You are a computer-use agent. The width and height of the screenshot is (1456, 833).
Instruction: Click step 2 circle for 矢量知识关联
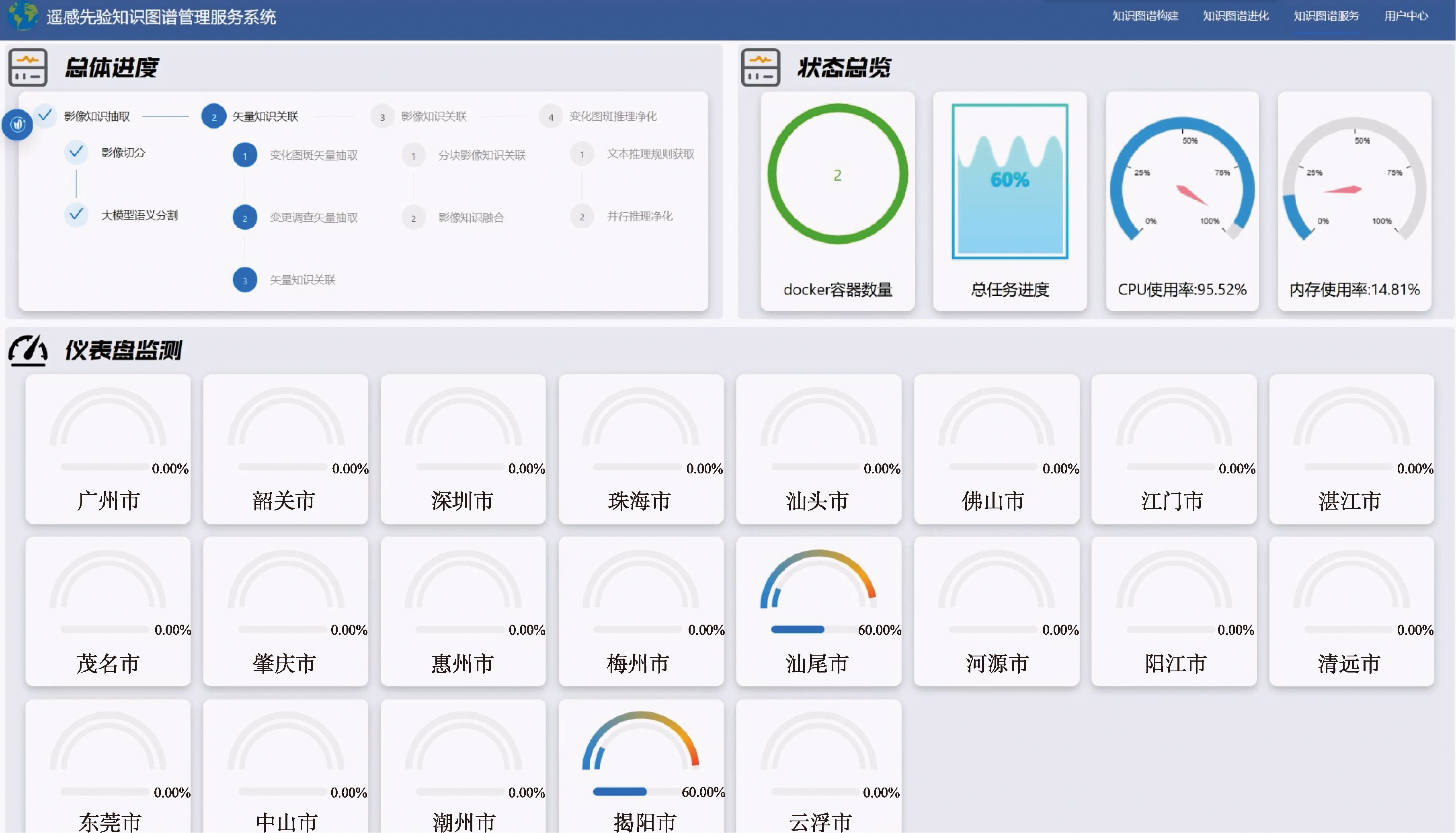[214, 117]
